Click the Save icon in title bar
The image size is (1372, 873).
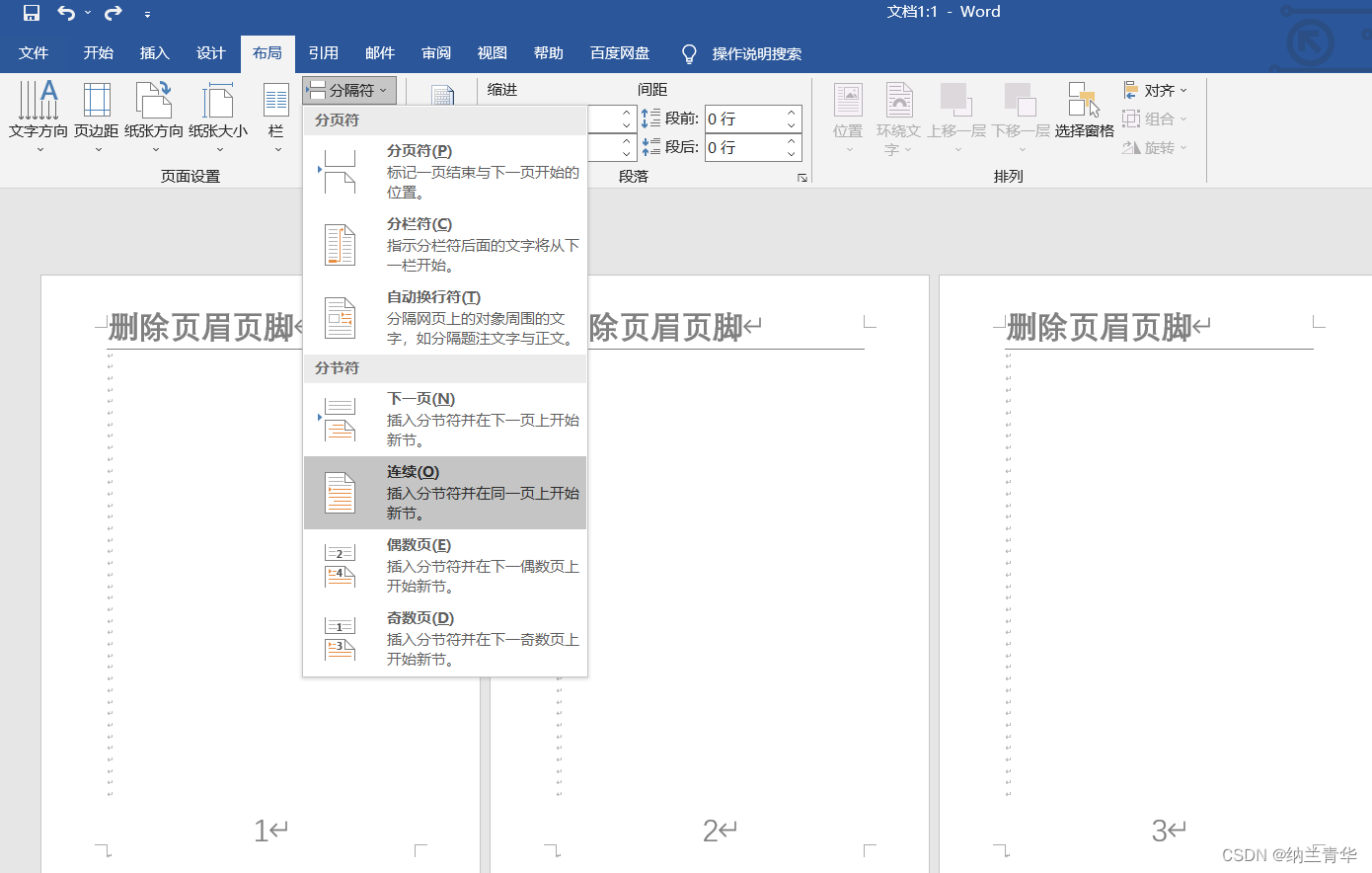(32, 13)
